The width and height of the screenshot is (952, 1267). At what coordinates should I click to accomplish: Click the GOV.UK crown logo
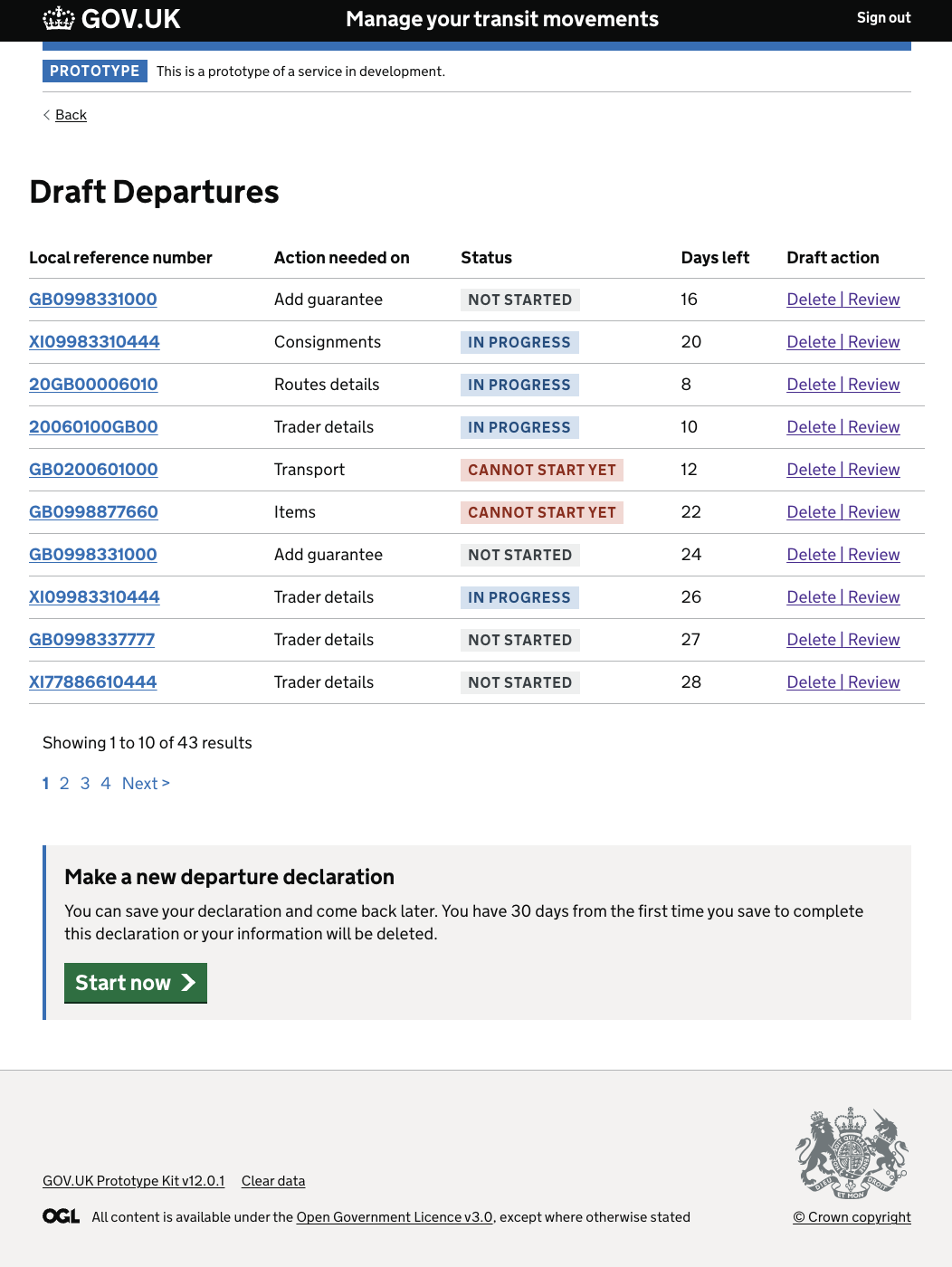(x=59, y=18)
